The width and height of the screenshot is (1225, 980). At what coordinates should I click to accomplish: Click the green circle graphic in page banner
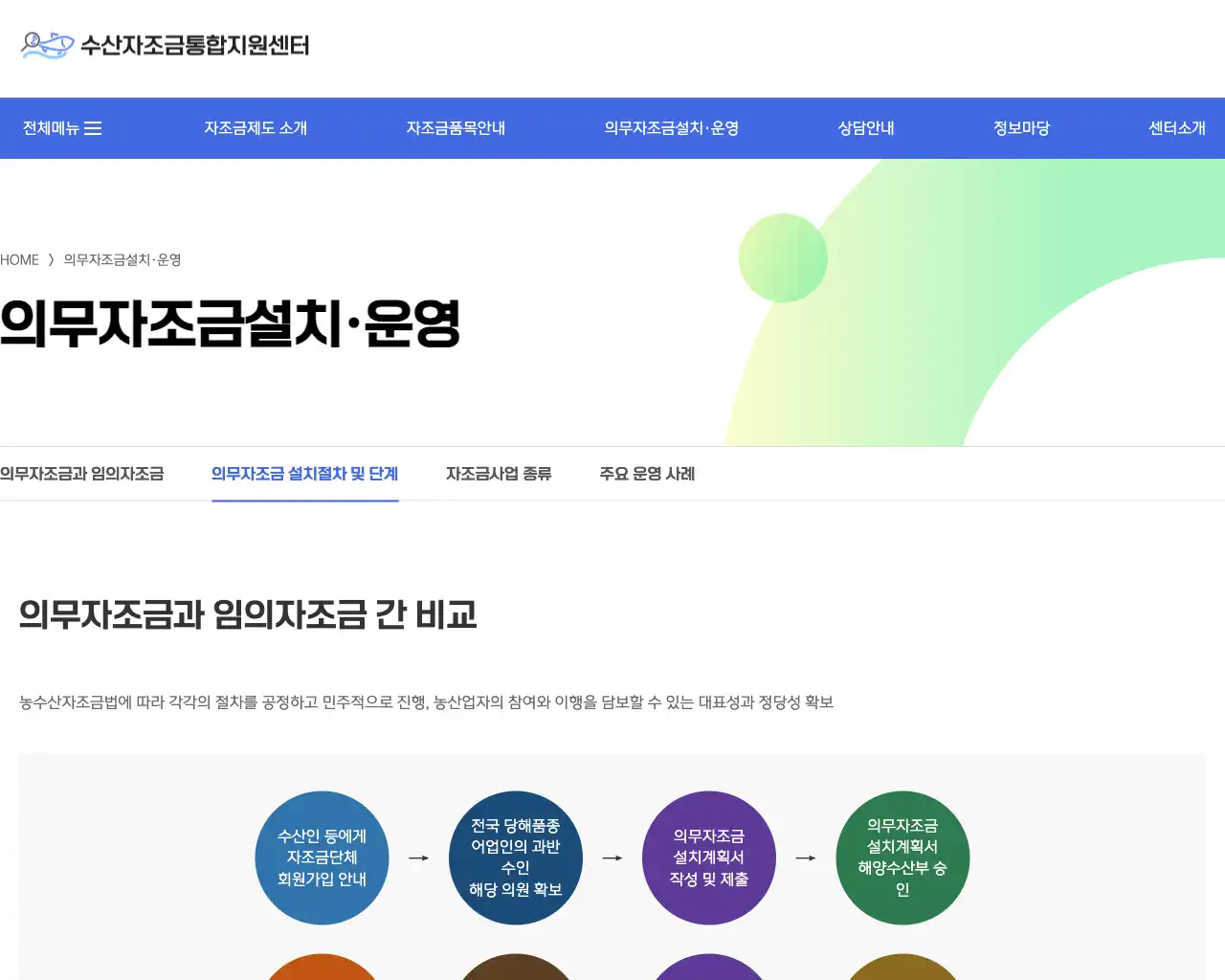click(x=783, y=258)
